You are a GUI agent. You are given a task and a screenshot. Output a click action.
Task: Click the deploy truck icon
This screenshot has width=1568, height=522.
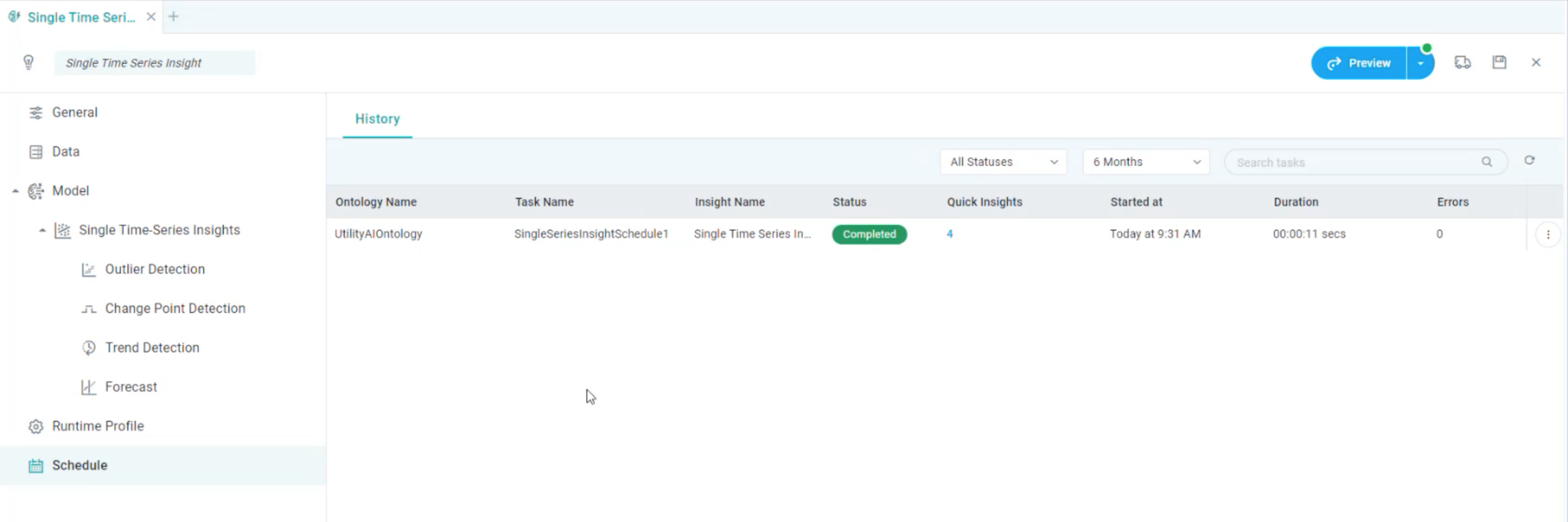[x=1463, y=62]
